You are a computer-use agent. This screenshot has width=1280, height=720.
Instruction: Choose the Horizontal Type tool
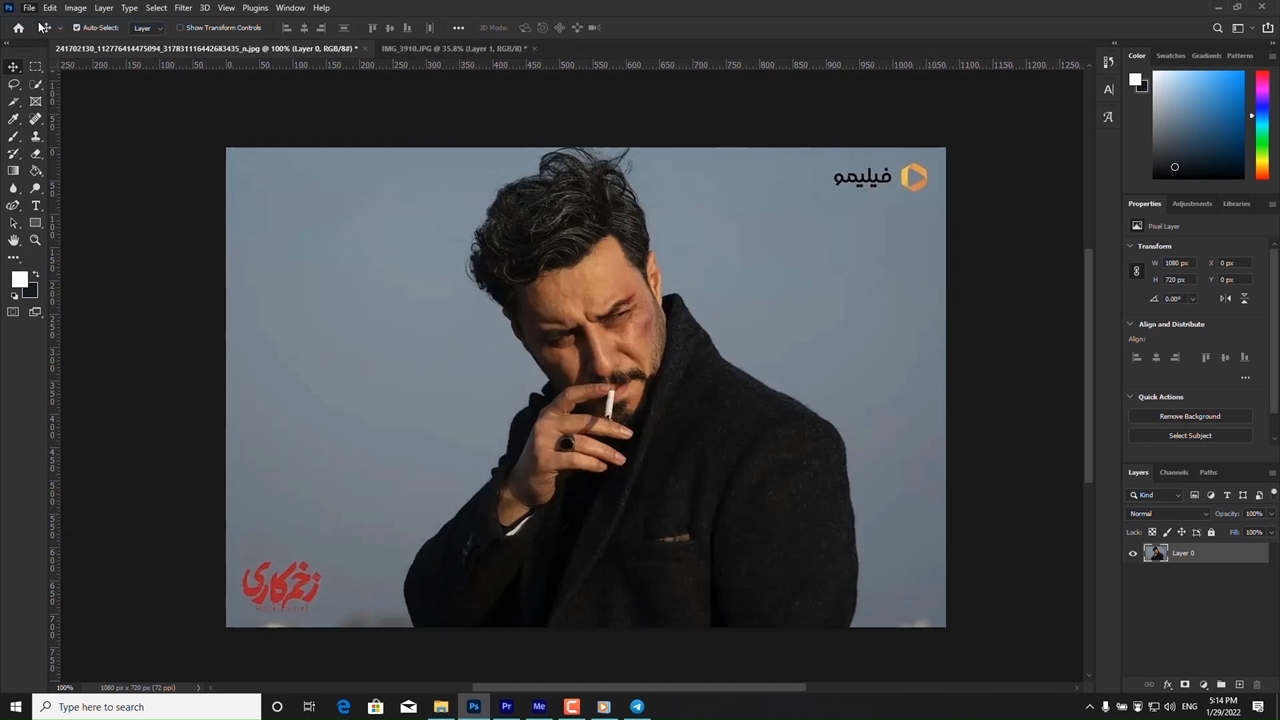36,205
